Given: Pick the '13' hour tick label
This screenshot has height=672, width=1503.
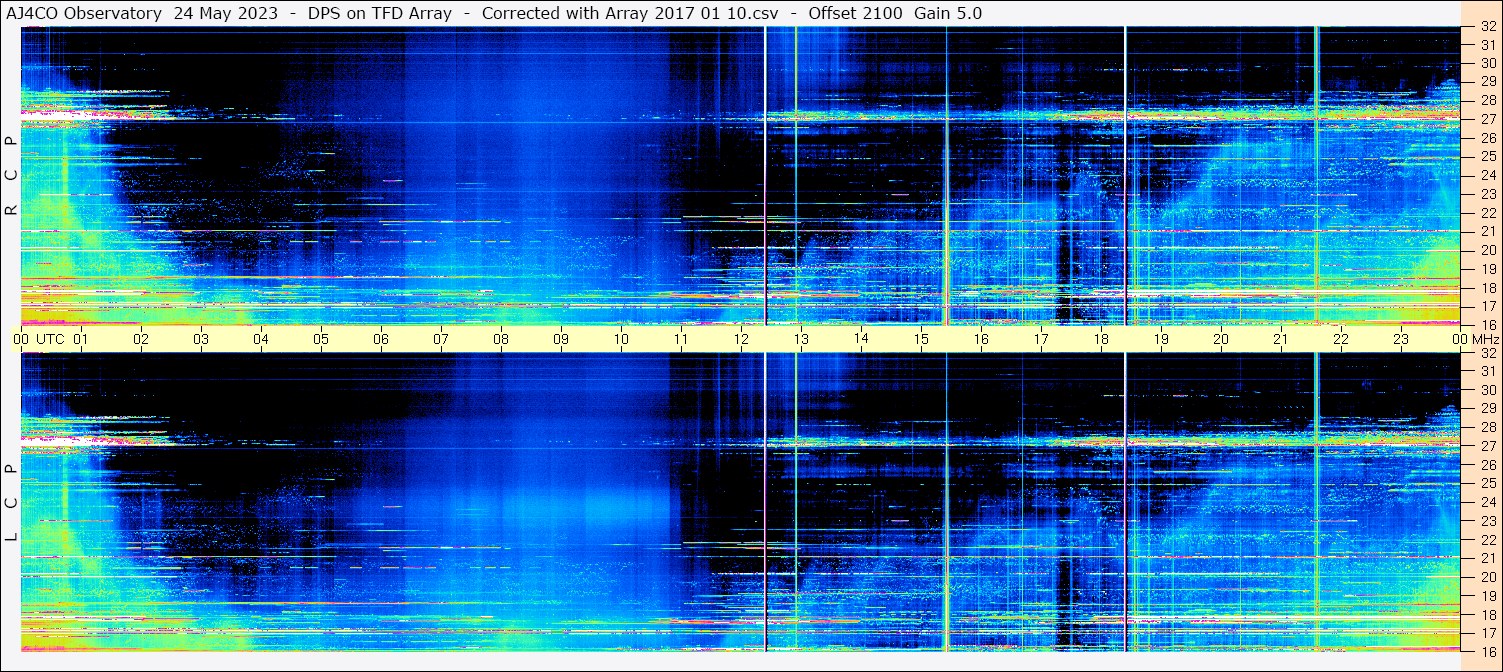Looking at the screenshot, I should click(801, 339).
